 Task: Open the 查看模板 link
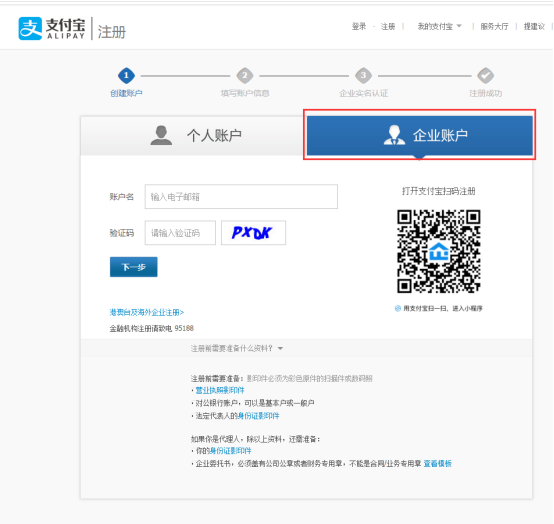click(437, 464)
